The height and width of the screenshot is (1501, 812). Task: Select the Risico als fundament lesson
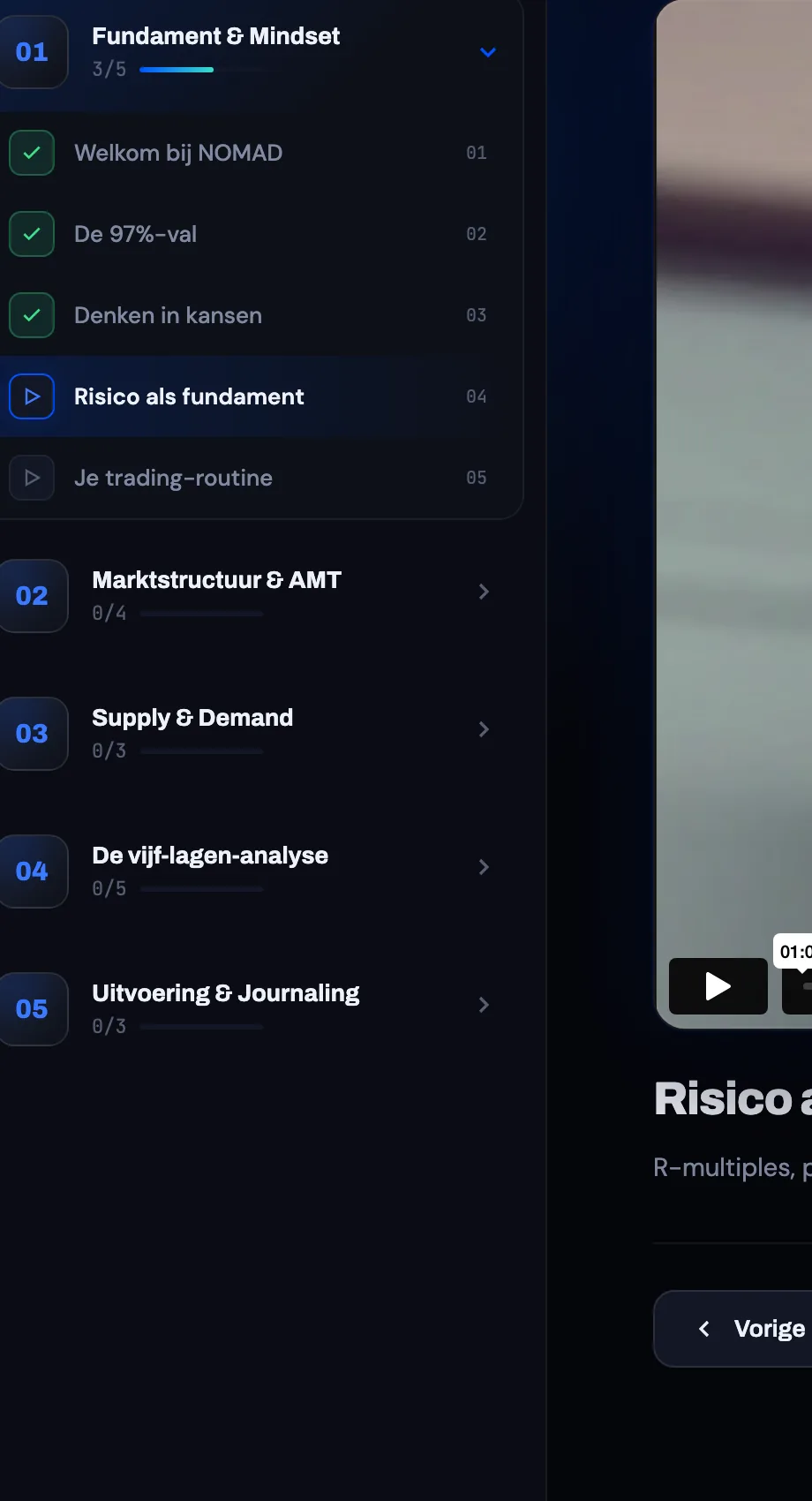[x=261, y=396]
